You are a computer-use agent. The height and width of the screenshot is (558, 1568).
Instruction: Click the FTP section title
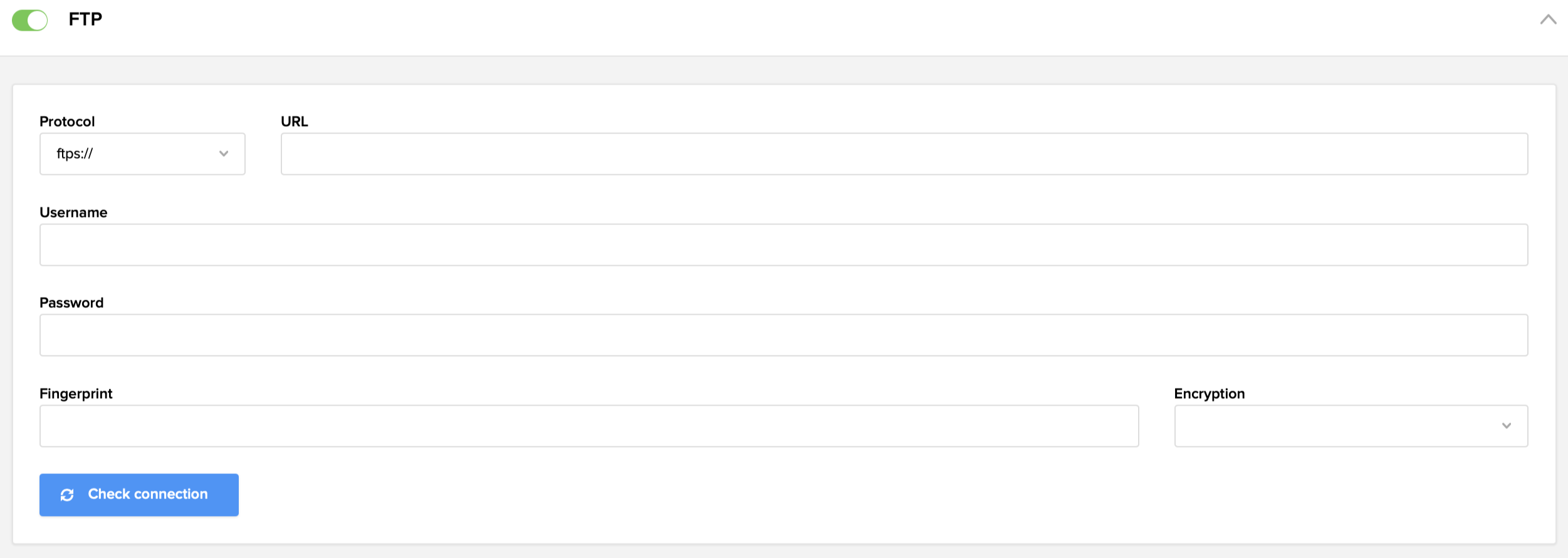point(85,19)
